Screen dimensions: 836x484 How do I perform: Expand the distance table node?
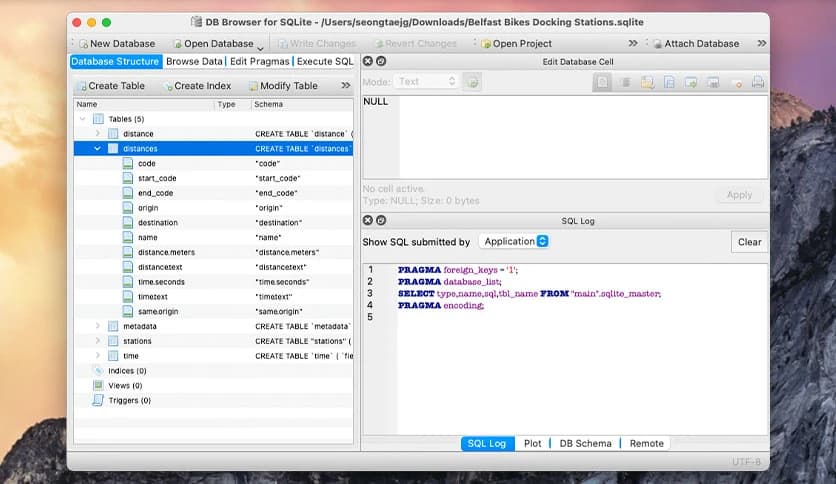(98, 134)
